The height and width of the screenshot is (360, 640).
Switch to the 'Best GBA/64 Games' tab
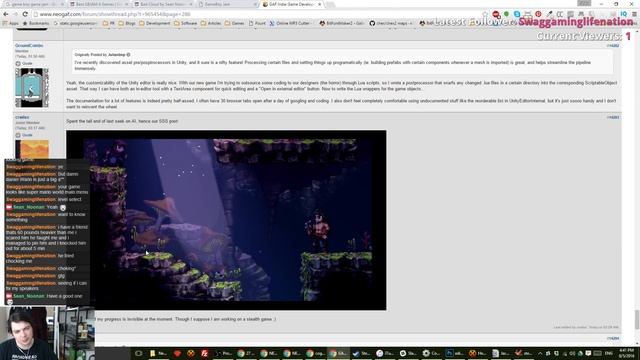coord(98,4)
